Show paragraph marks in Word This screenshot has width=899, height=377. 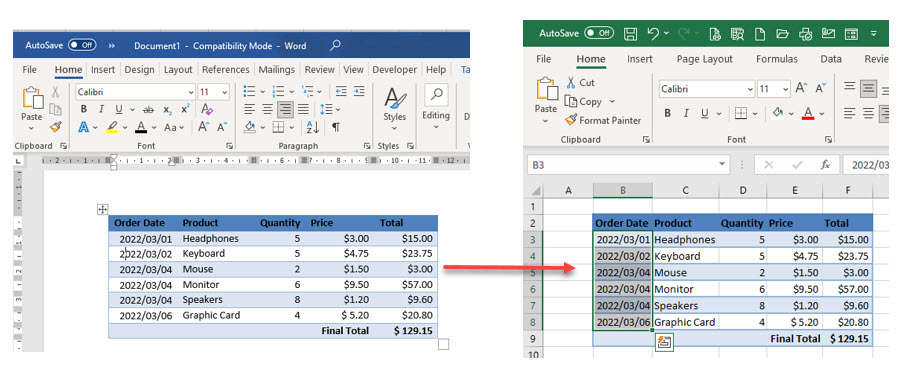pyautogui.click(x=335, y=127)
